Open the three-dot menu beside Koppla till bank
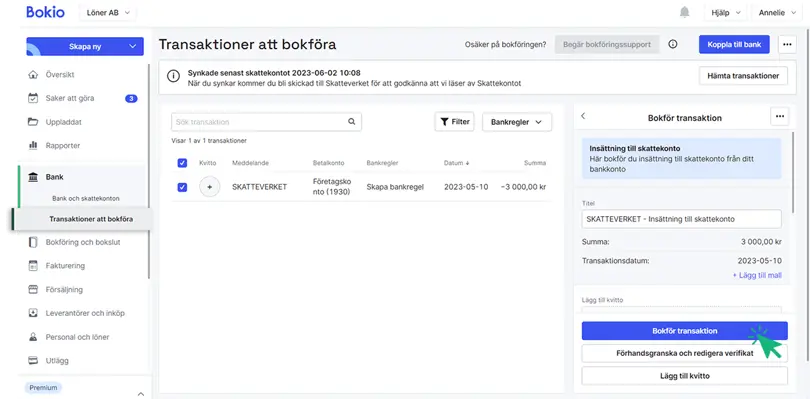810x399 pixels. [787, 44]
